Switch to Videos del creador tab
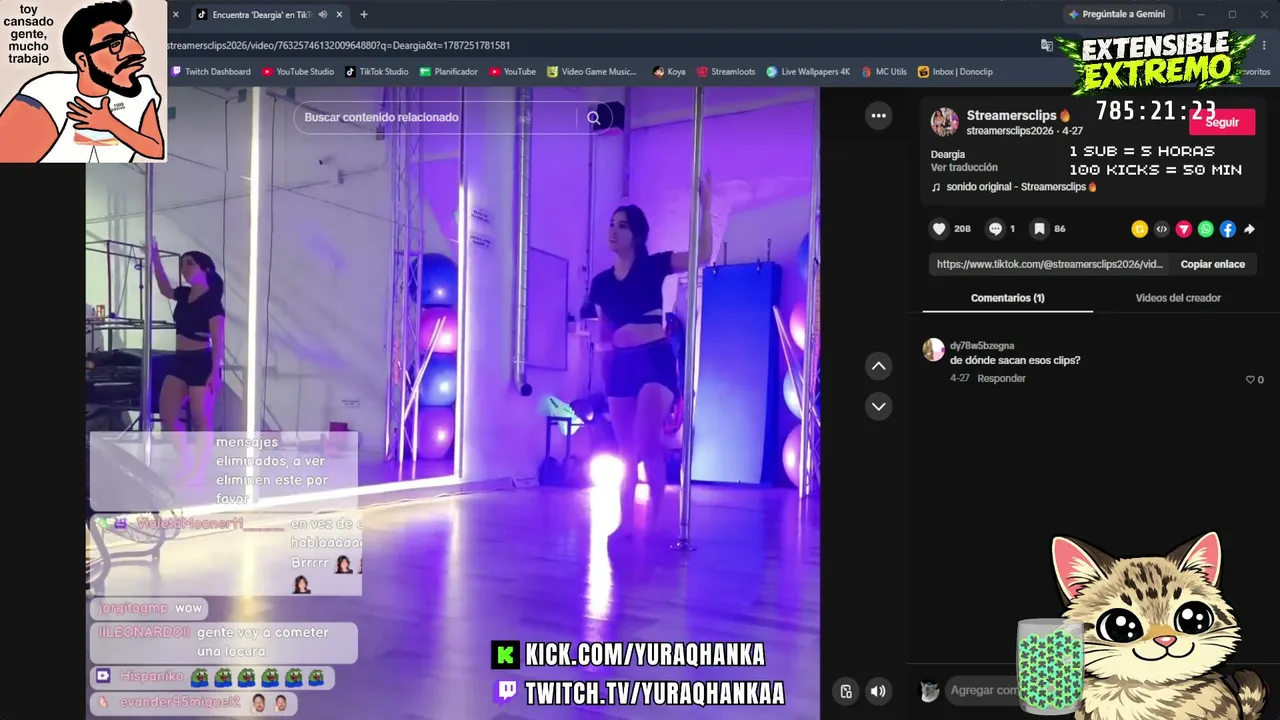Image resolution: width=1280 pixels, height=720 pixels. 1178,298
